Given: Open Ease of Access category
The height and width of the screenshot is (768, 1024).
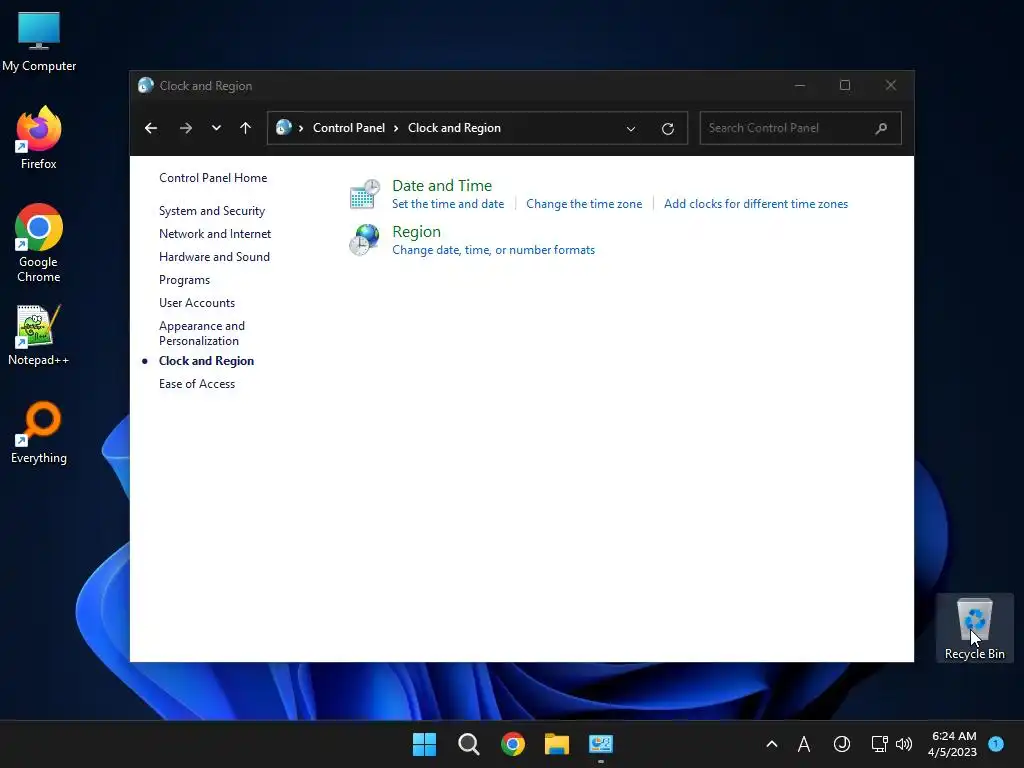Looking at the screenshot, I should 197,384.
